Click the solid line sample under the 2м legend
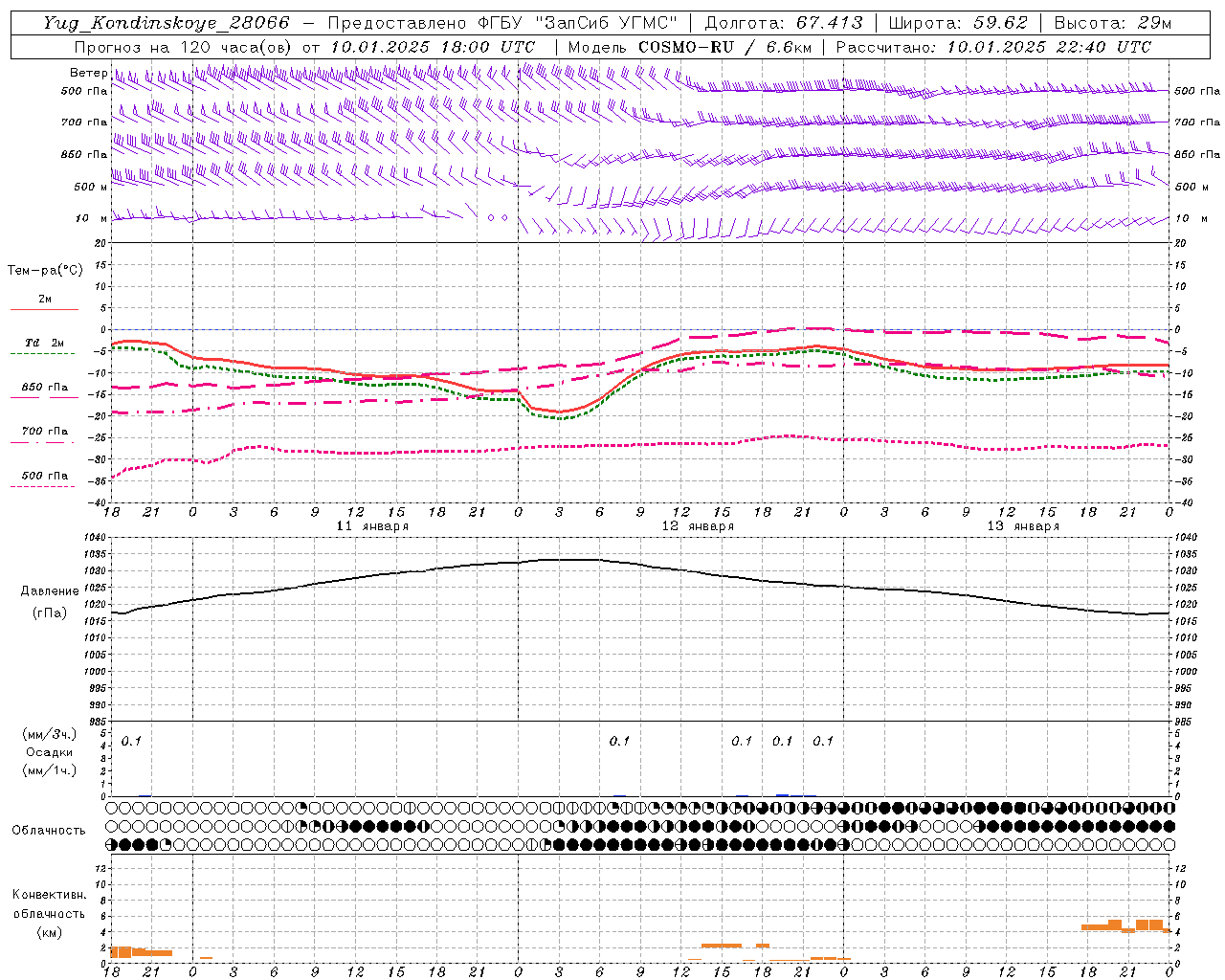Image resolution: width=1225 pixels, height=980 pixels. tap(44, 310)
